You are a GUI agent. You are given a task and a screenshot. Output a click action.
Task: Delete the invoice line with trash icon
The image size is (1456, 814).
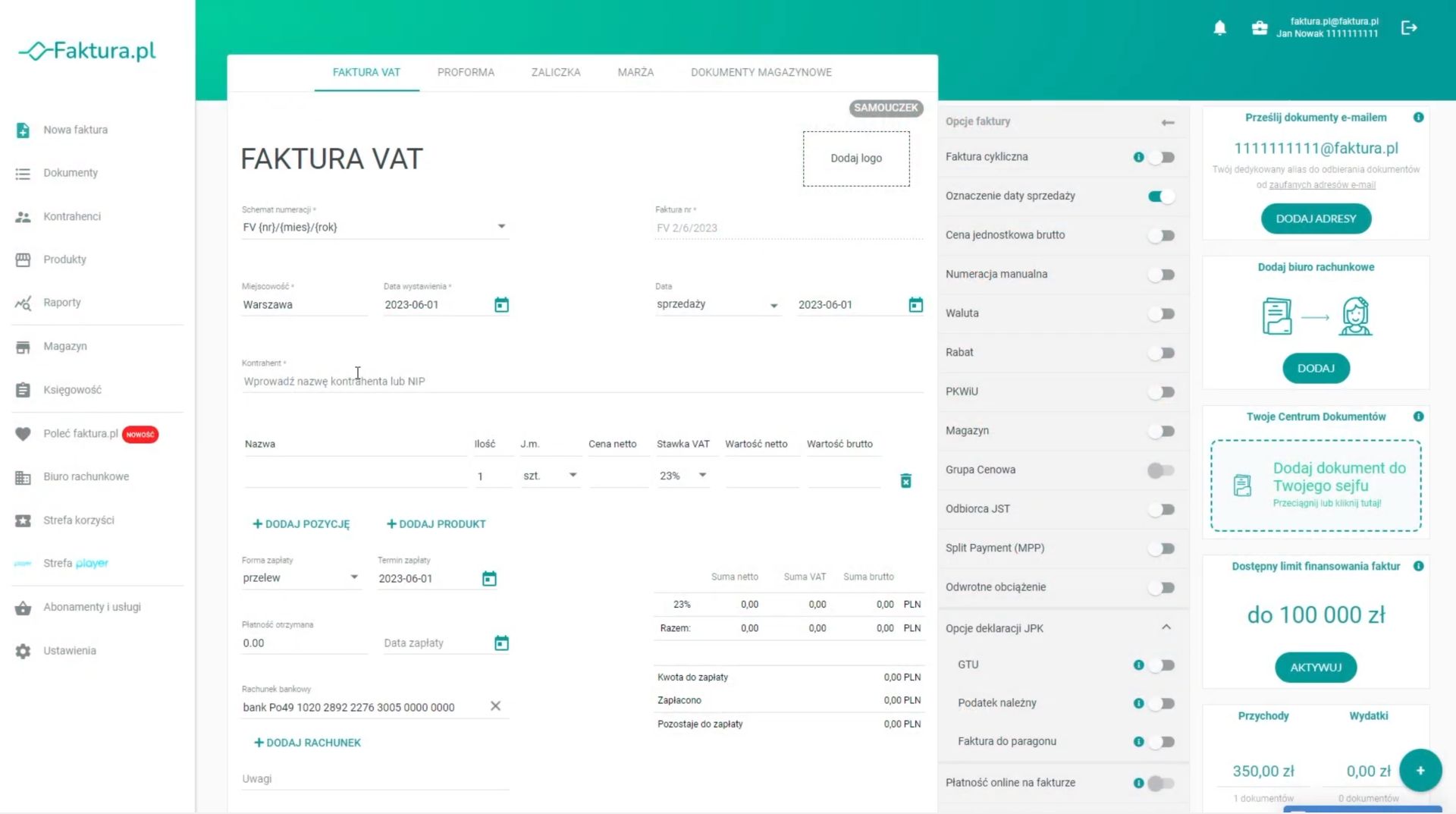tap(905, 481)
